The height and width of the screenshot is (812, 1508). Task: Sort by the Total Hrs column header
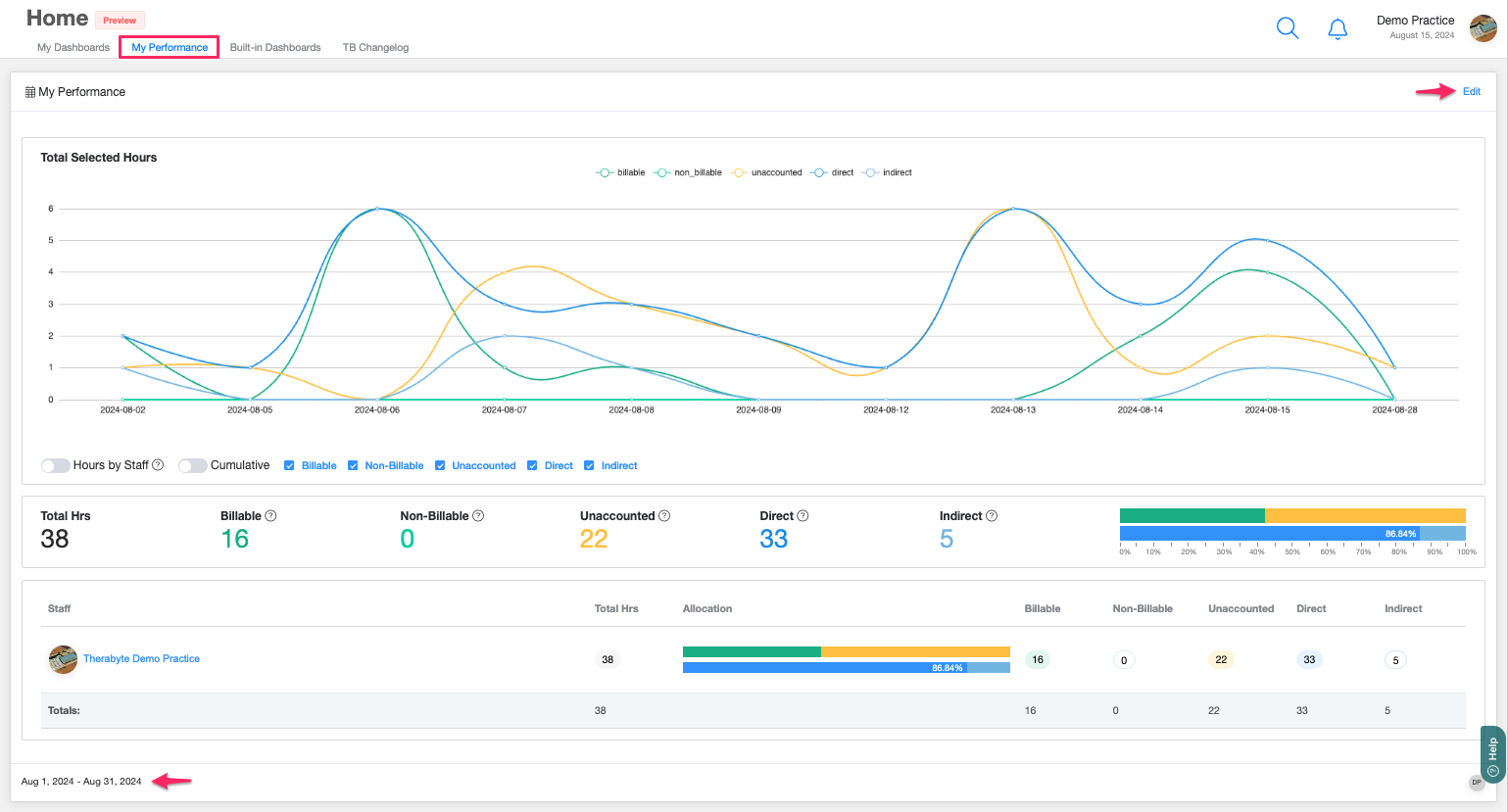point(616,608)
